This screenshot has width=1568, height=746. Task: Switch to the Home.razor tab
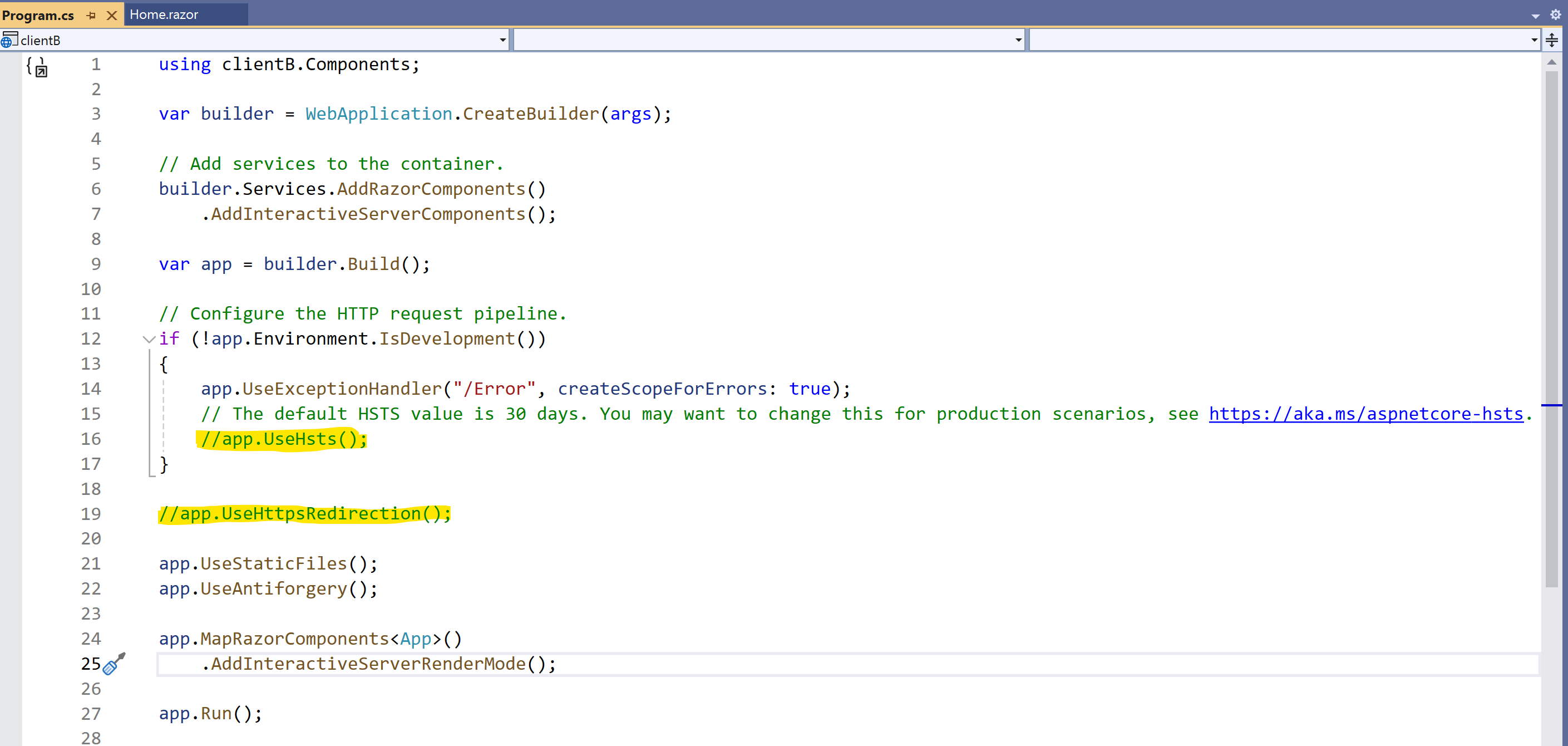[164, 14]
